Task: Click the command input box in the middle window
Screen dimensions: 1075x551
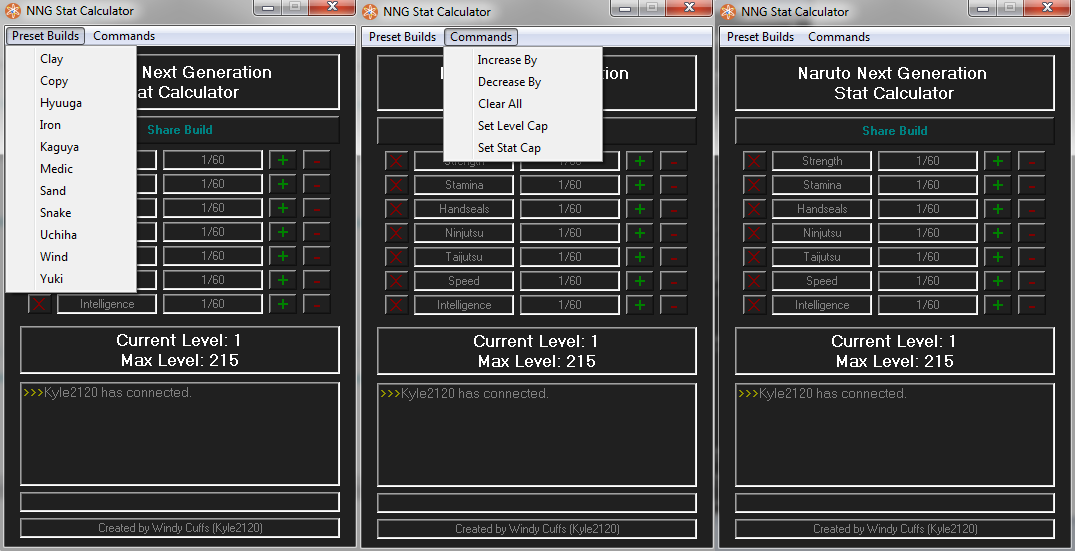Action: point(537,503)
